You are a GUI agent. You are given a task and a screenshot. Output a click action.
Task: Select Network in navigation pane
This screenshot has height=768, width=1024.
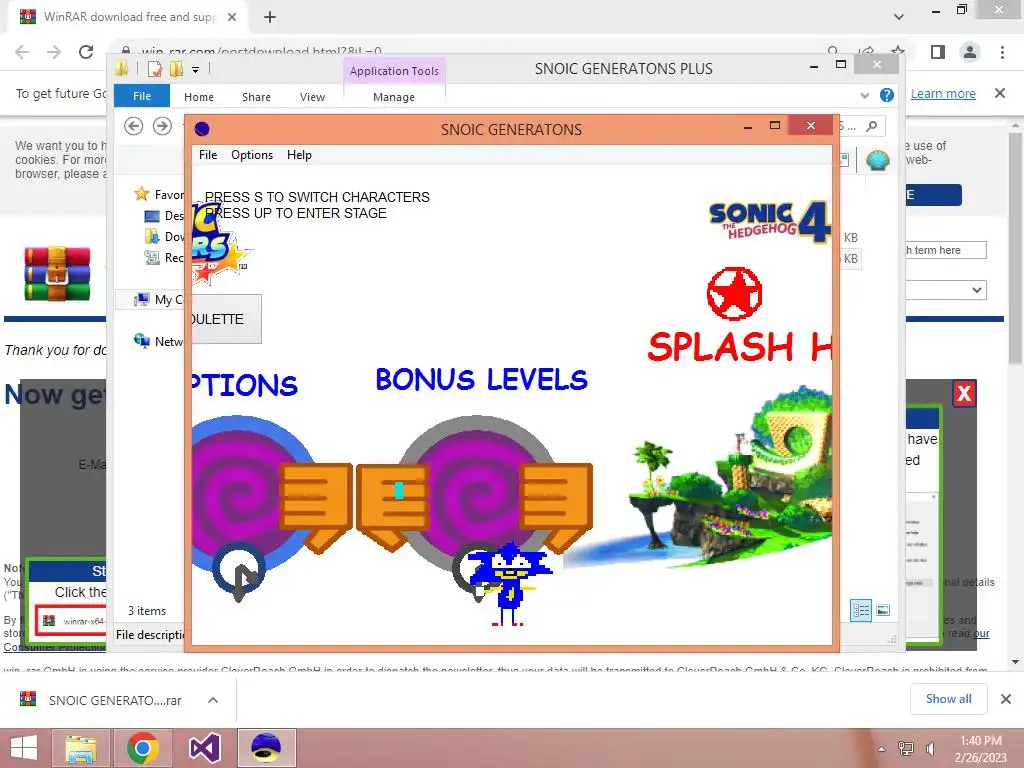158,341
